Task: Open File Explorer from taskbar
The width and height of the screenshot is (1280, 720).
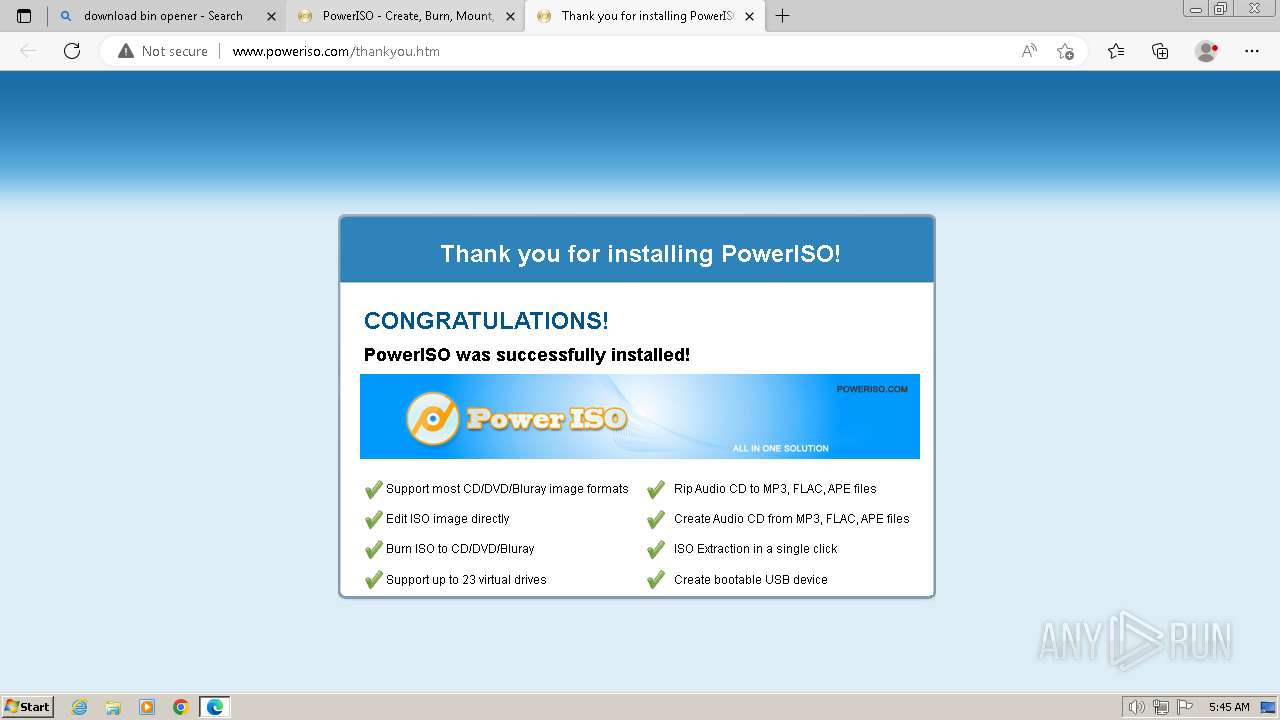Action: 113,707
